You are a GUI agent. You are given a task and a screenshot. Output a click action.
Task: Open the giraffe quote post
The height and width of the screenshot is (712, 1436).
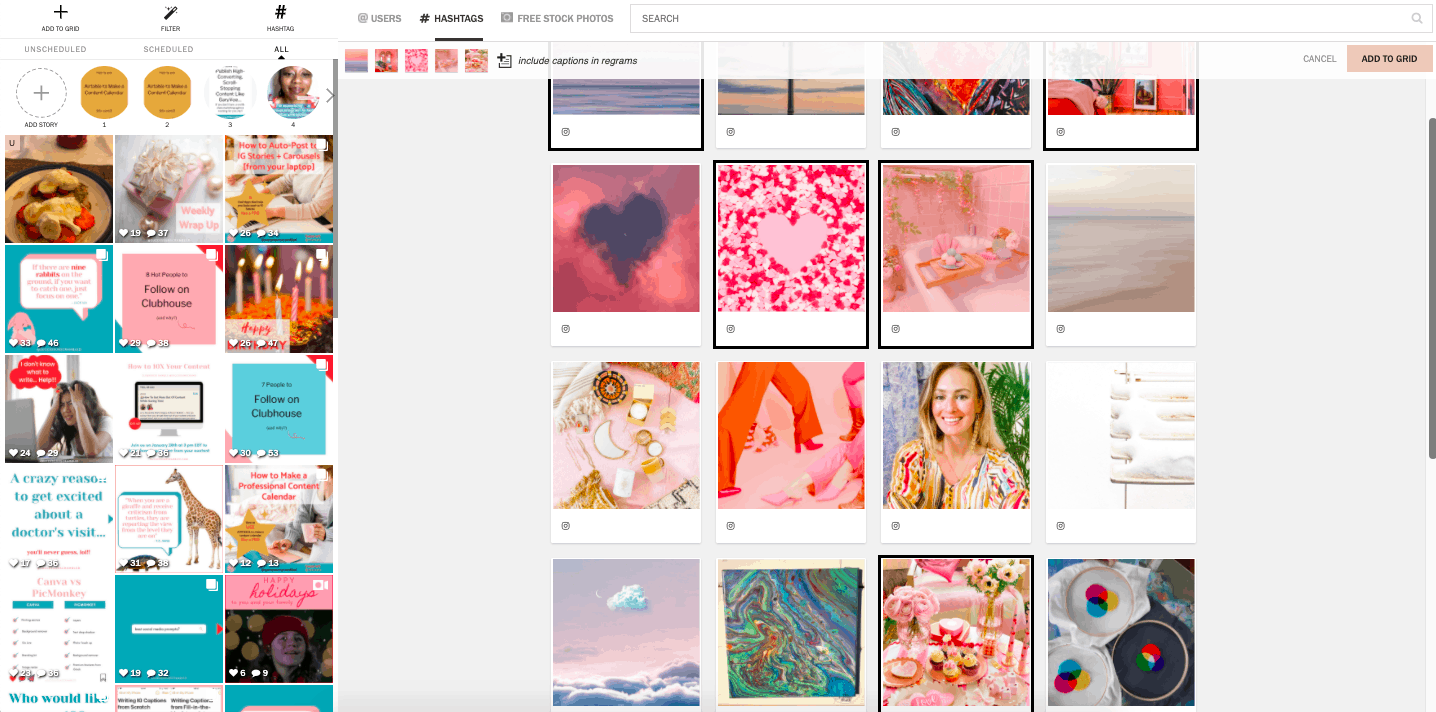169,519
